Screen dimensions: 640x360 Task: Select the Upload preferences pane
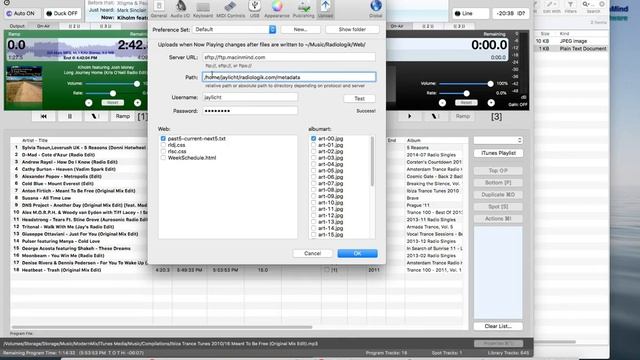pos(325,9)
